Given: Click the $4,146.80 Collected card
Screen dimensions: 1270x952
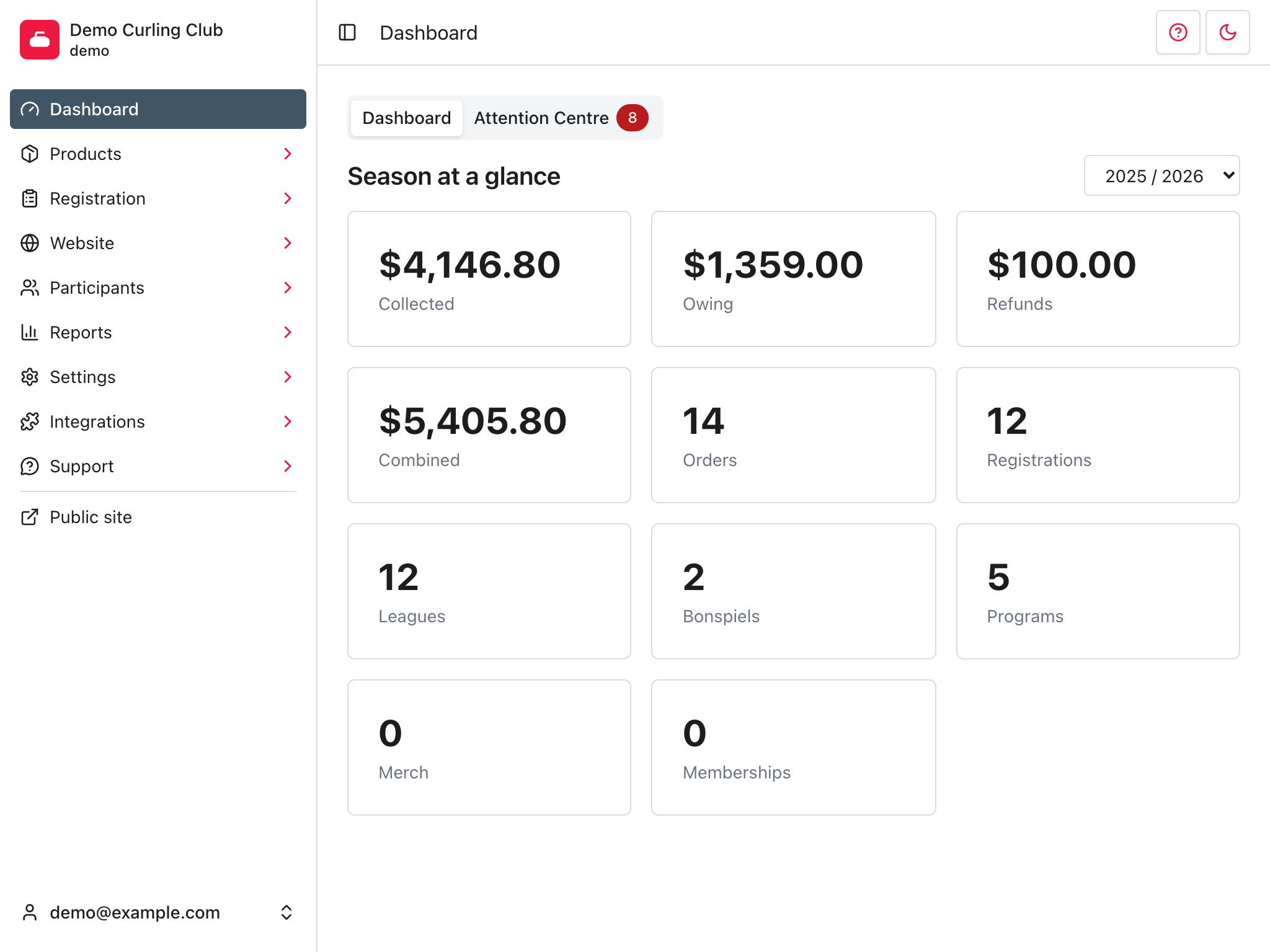Looking at the screenshot, I should coord(489,279).
